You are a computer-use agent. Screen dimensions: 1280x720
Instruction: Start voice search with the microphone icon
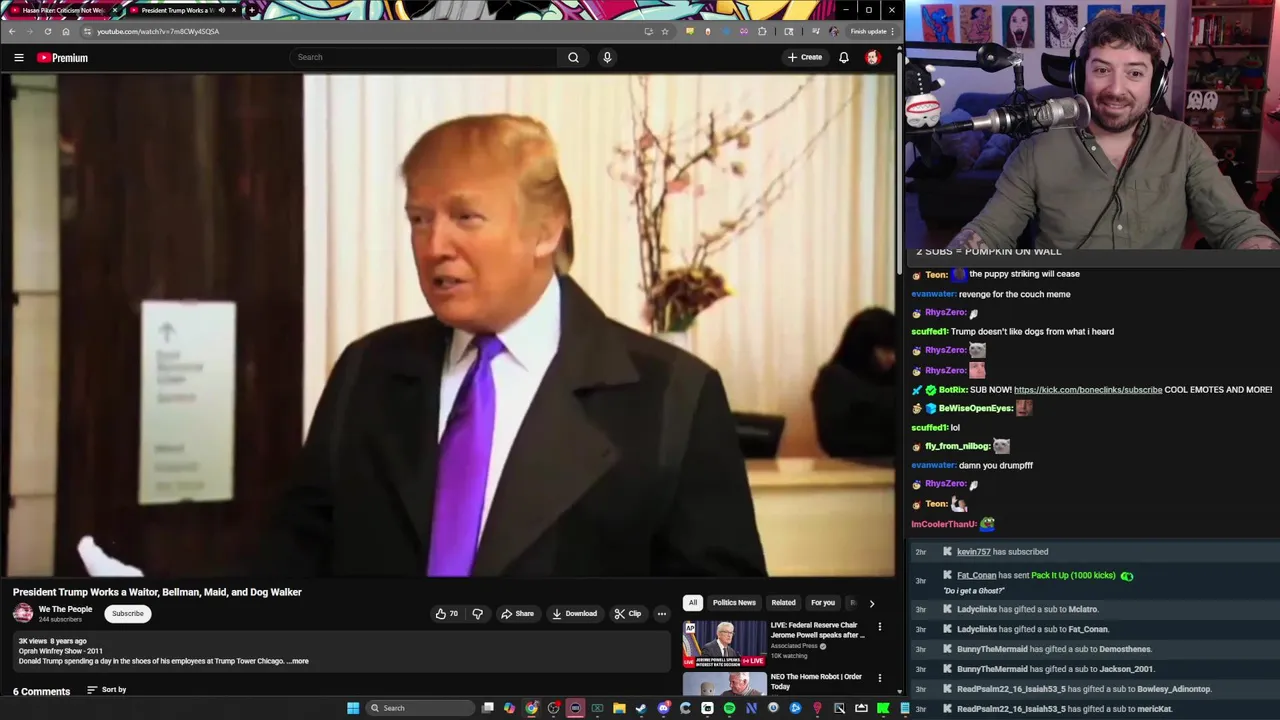tap(607, 57)
